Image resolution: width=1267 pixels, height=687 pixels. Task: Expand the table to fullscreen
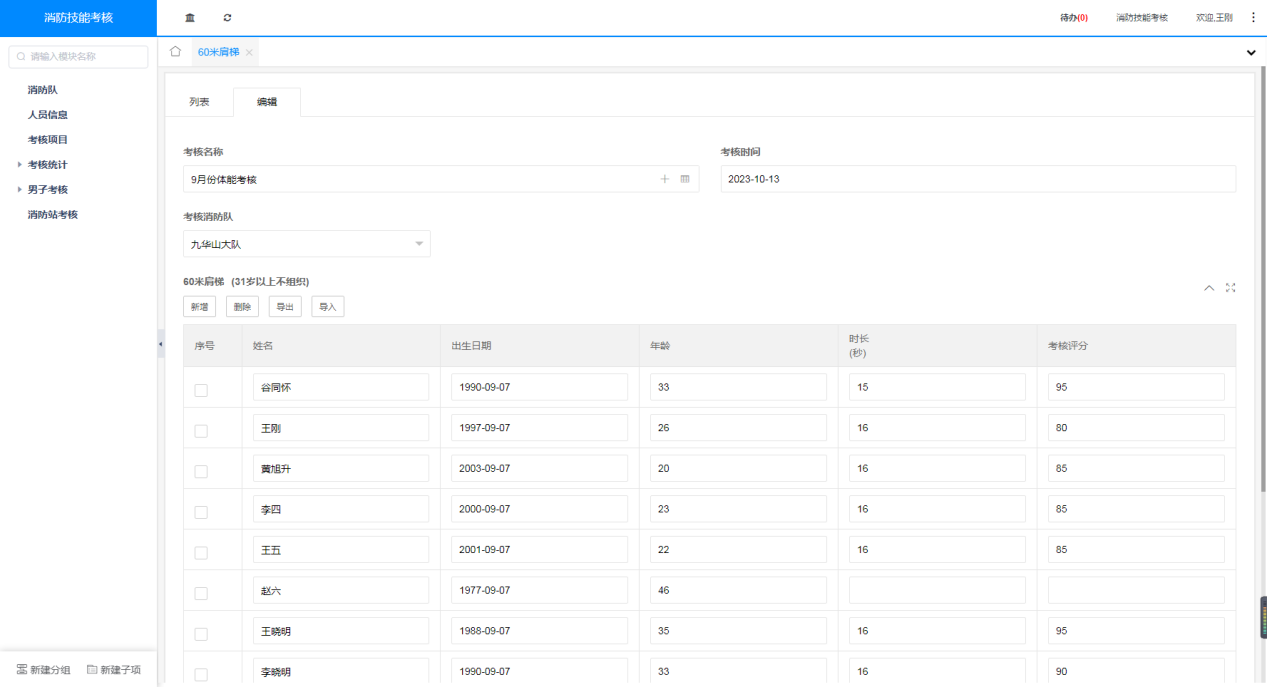[x=1230, y=288]
